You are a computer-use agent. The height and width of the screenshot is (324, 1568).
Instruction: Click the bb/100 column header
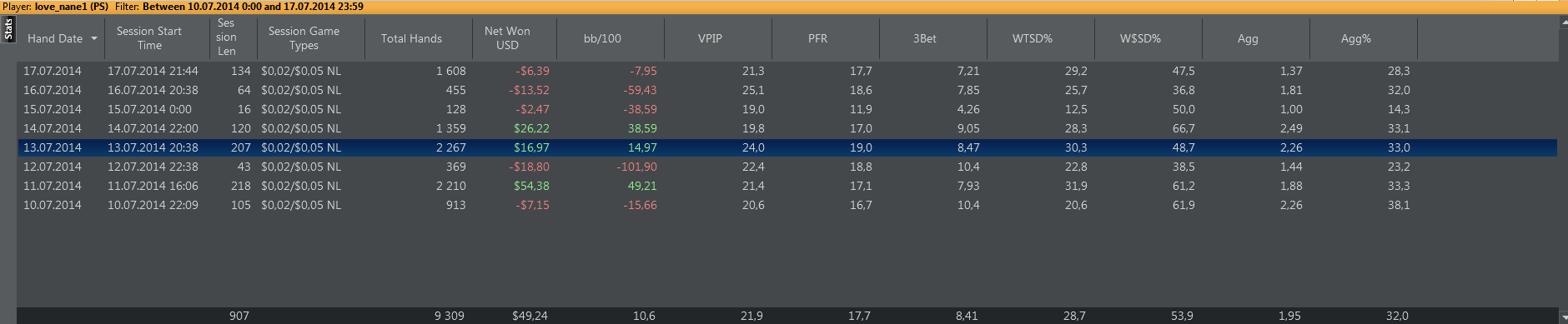pos(602,38)
